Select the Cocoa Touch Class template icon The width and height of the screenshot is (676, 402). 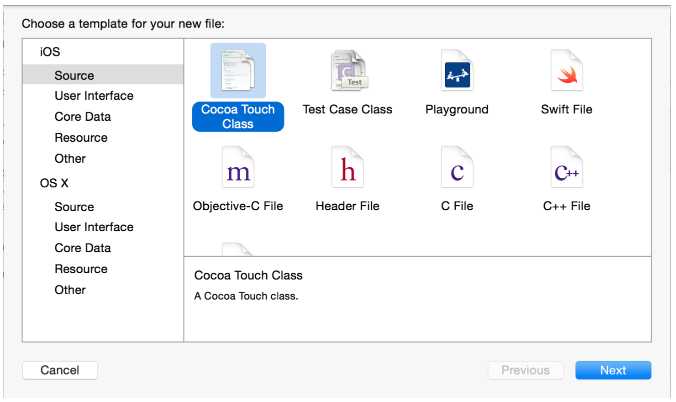(x=238, y=70)
